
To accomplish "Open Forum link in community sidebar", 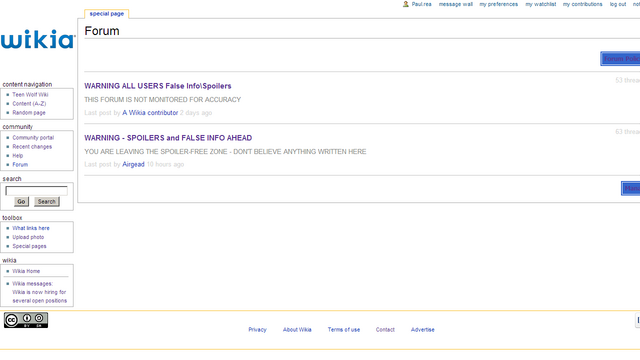I will (x=20, y=164).
